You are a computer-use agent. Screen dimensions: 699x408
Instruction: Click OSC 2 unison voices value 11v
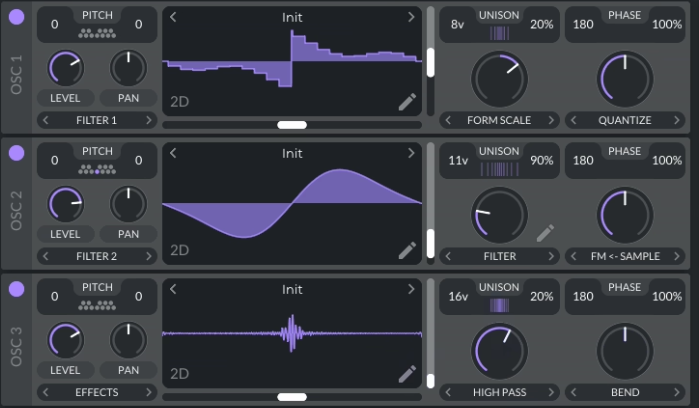click(458, 160)
